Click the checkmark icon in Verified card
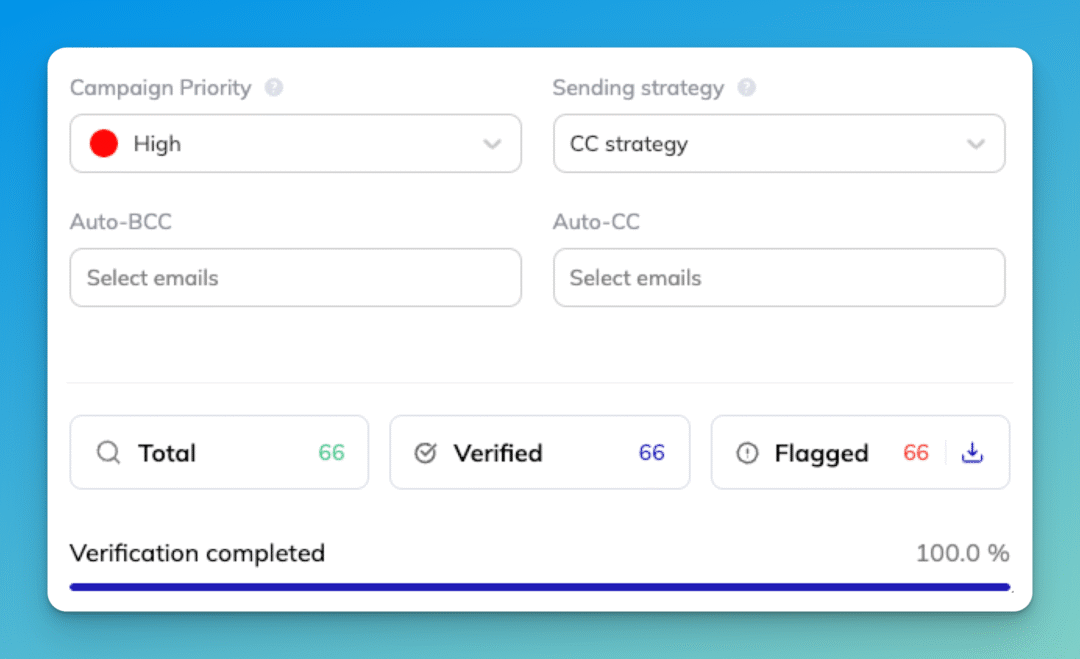1080x659 pixels. (x=425, y=453)
